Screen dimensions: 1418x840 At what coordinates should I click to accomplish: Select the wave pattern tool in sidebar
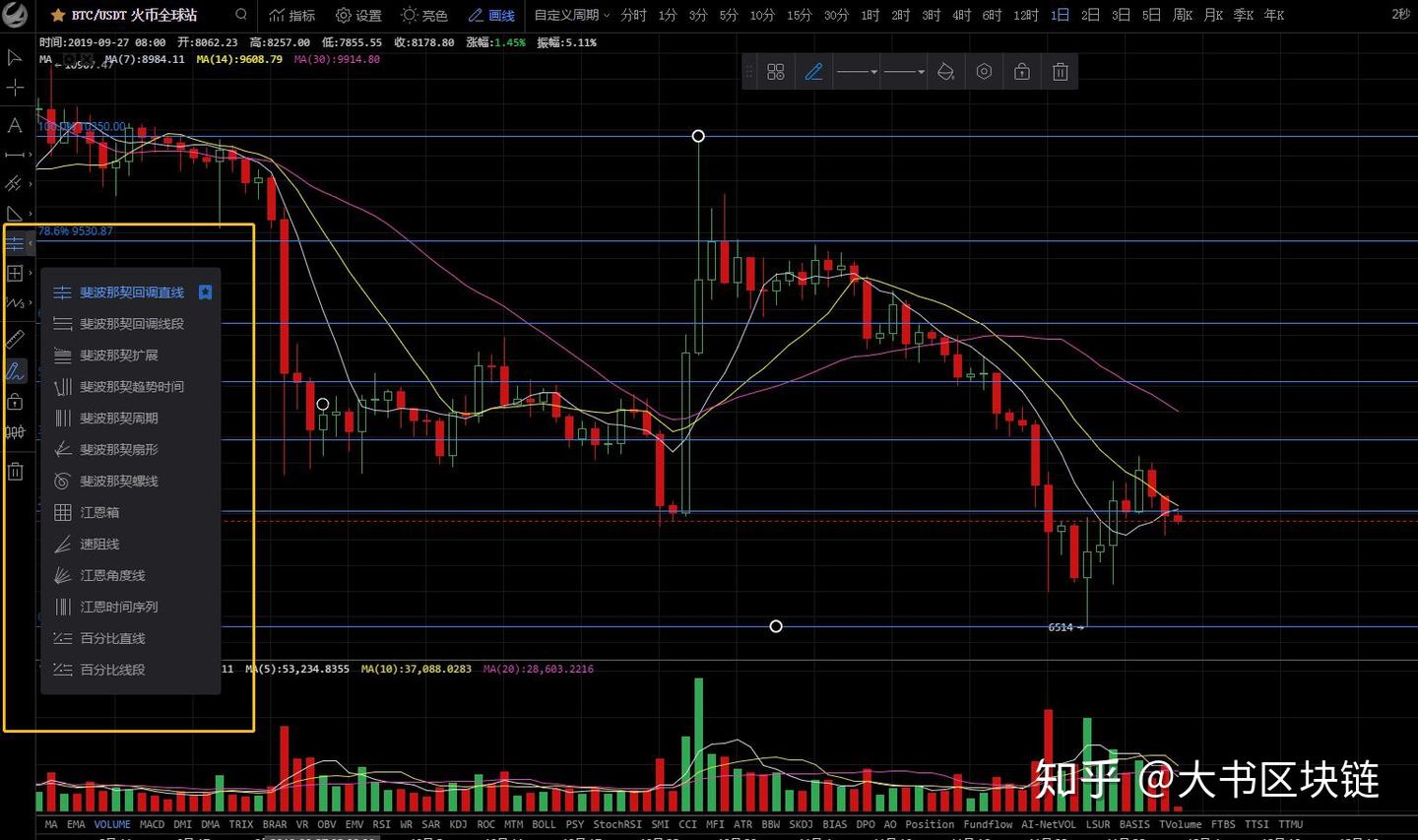15,303
